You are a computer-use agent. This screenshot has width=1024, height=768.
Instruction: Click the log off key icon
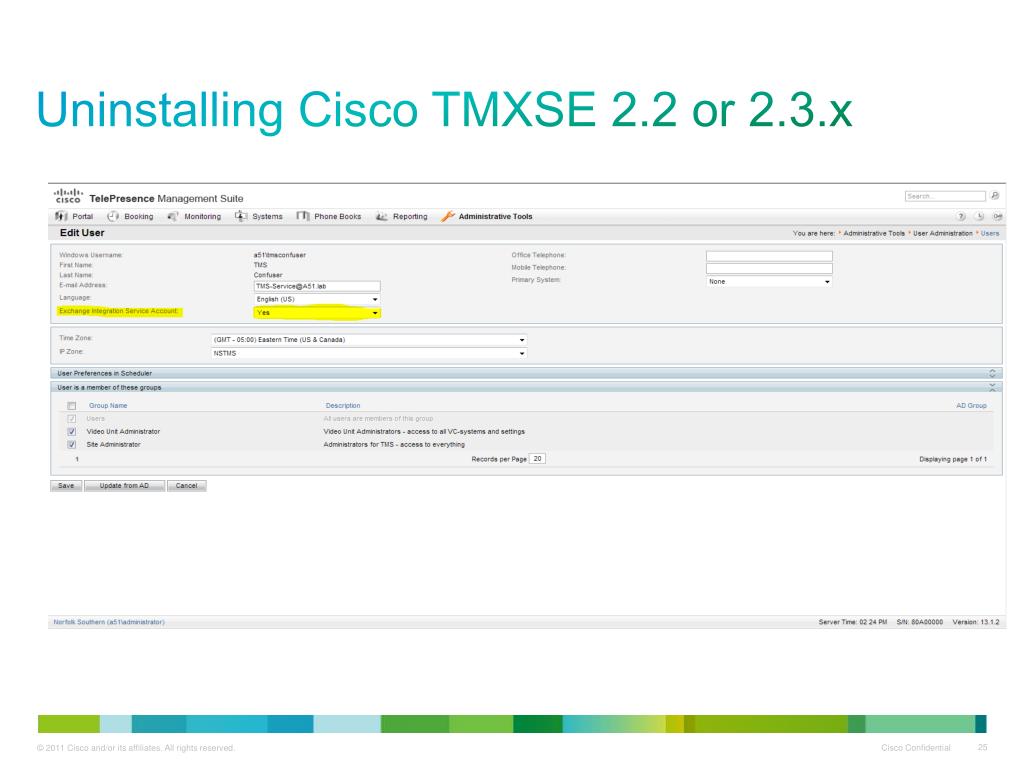click(x=997, y=216)
